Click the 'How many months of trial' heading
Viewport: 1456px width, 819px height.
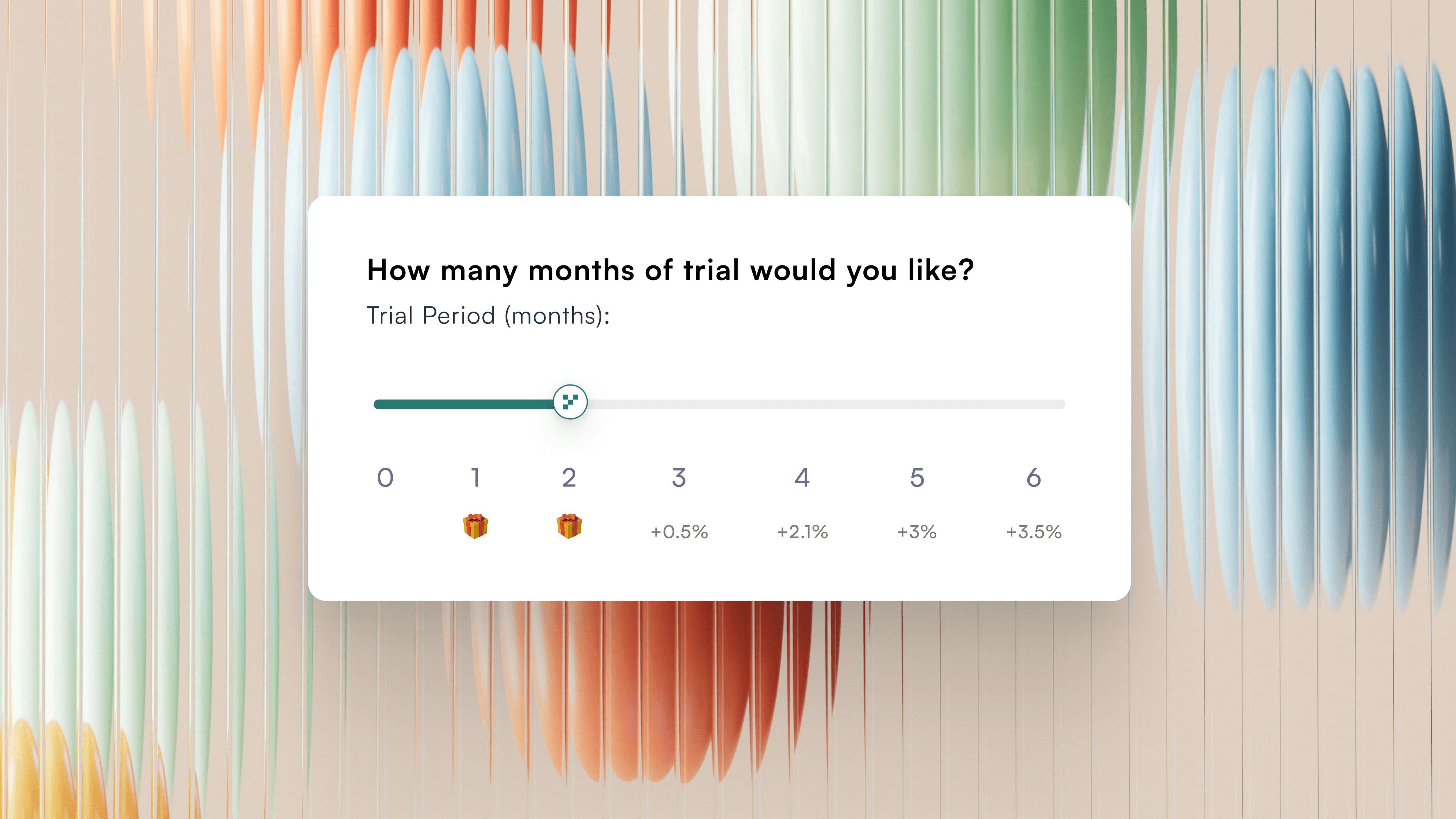(670, 270)
